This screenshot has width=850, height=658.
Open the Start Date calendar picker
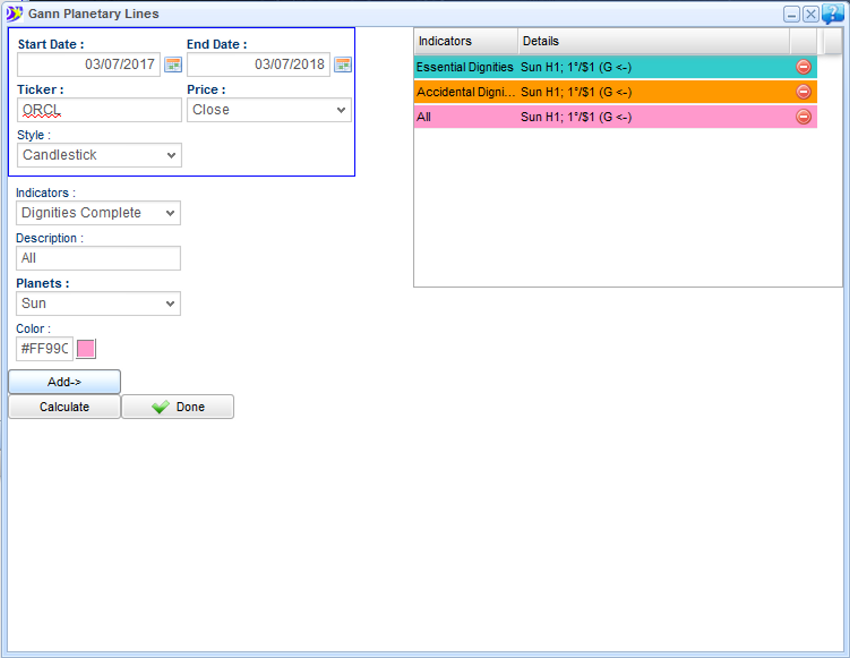point(173,65)
